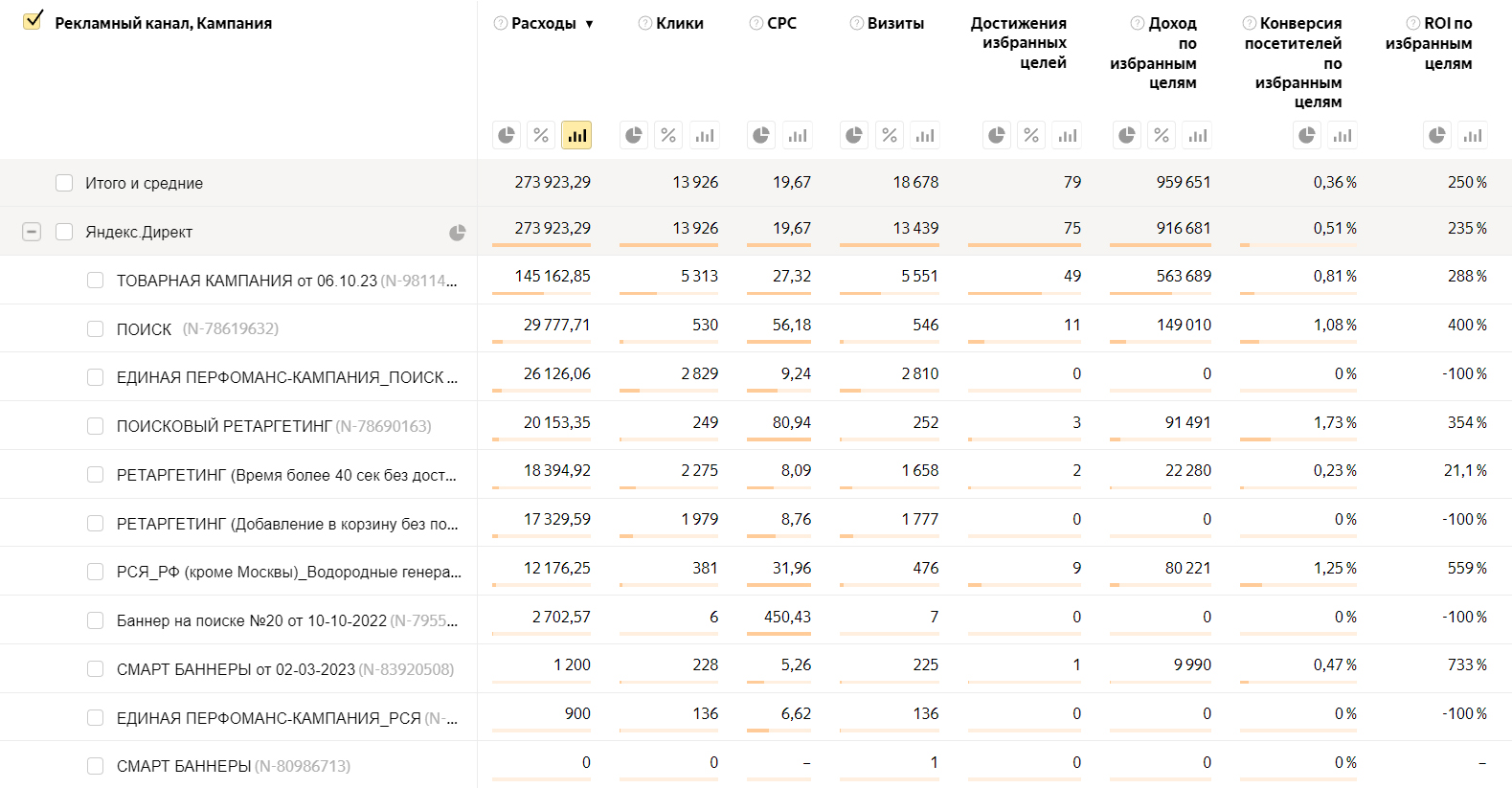Sort by ROI по избранным целям header
Viewport: 1512px width, 788px height.
(1429, 43)
